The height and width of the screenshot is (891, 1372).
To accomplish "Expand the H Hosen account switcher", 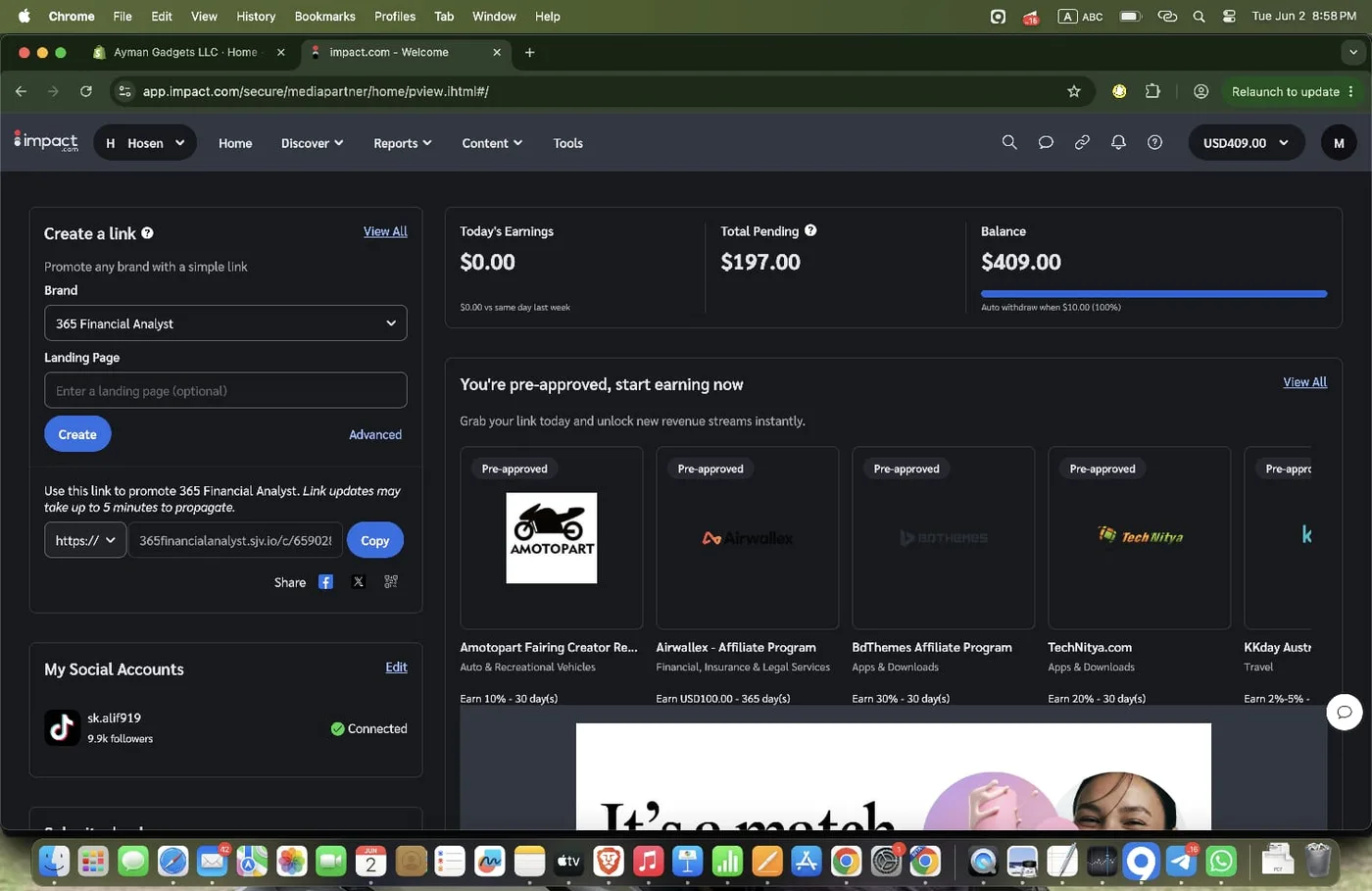I will (x=145, y=143).
